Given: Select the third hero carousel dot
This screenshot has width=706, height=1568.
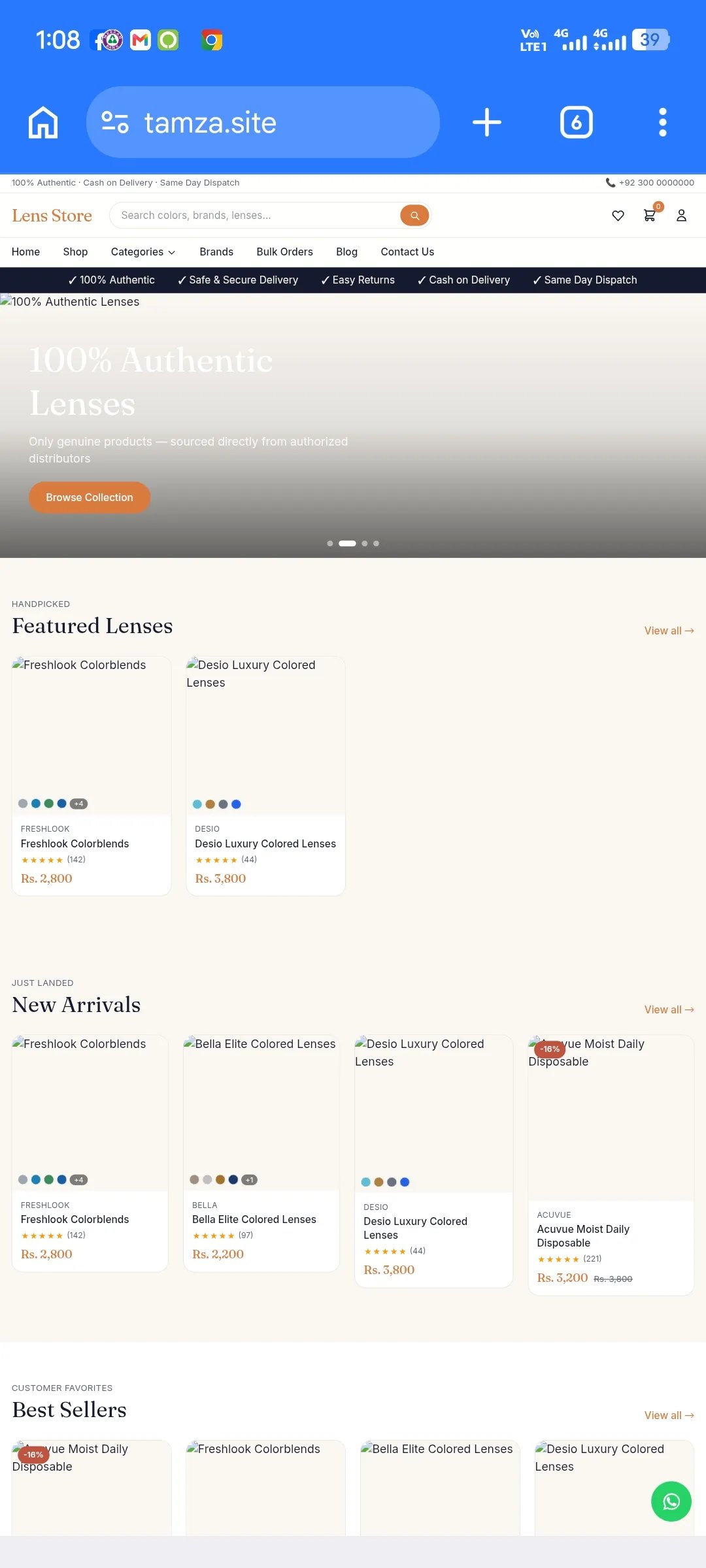Looking at the screenshot, I should coord(365,544).
